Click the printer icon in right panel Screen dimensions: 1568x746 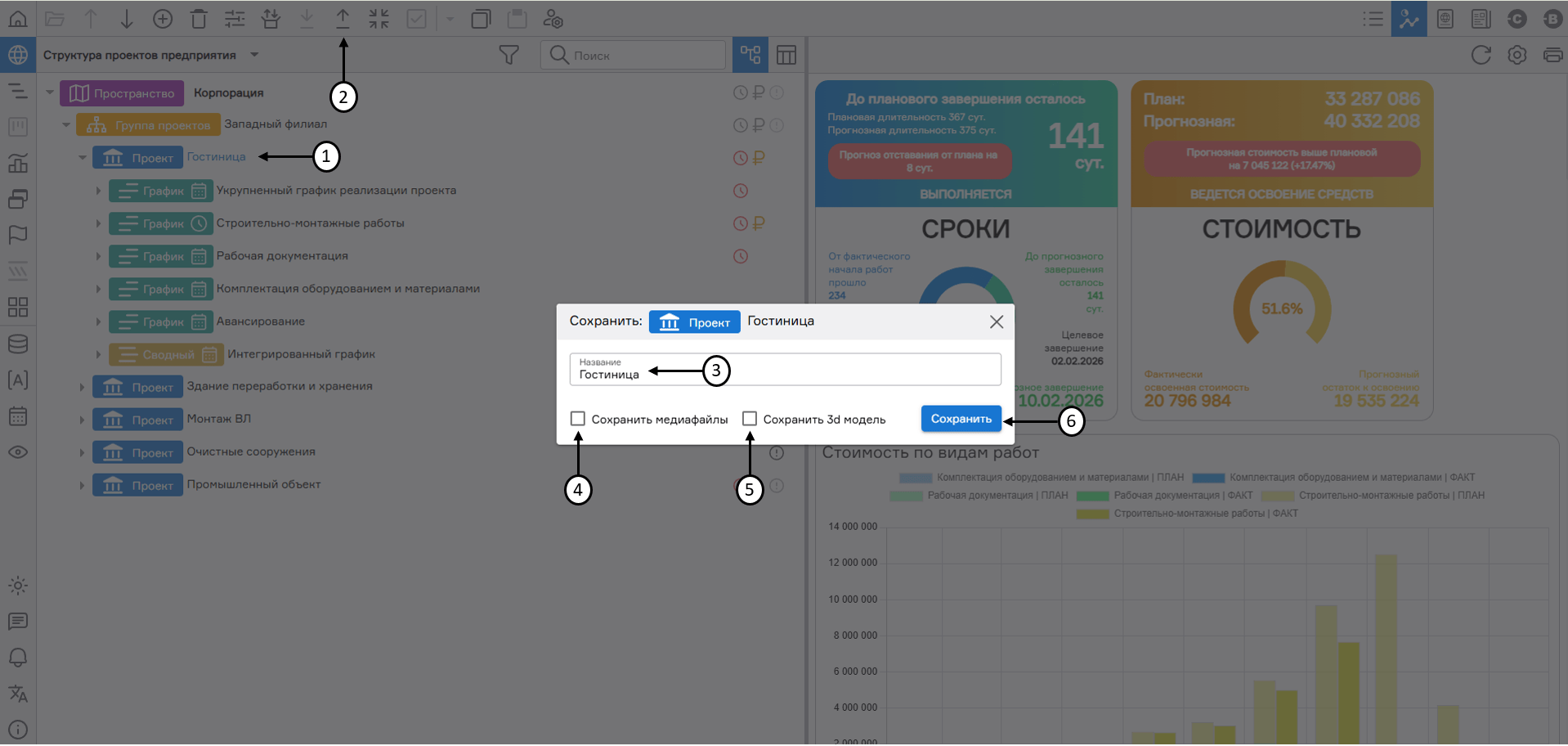pyautogui.click(x=1552, y=55)
